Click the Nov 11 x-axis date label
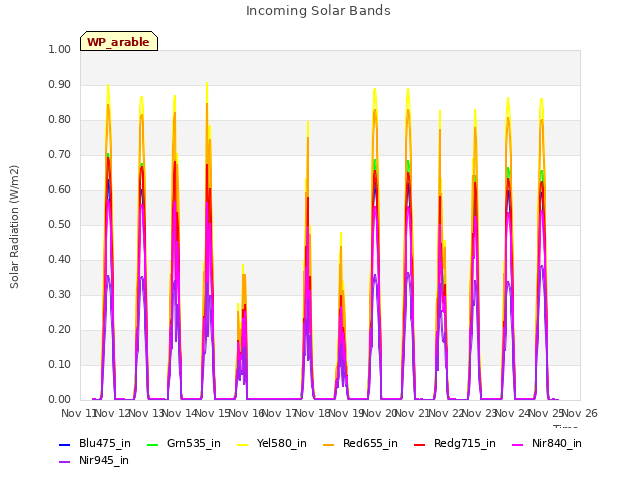The height and width of the screenshot is (480, 640). 79,413
